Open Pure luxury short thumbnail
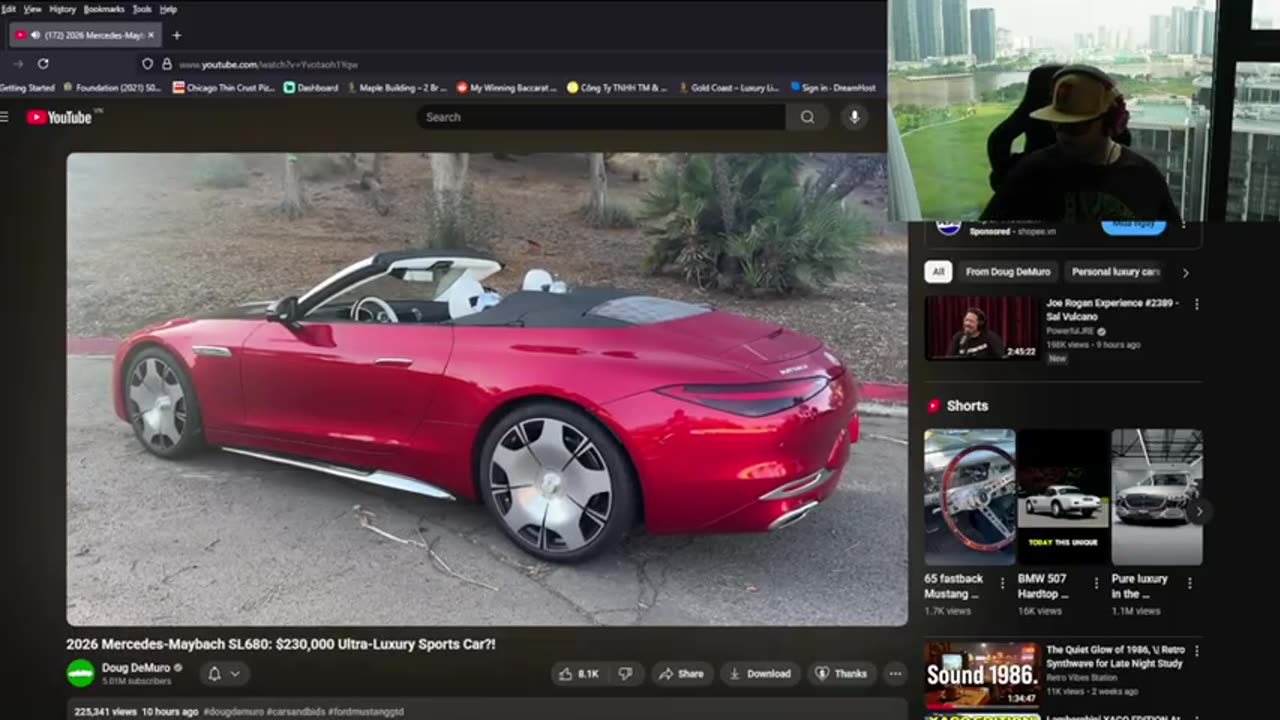The height and width of the screenshot is (720, 1280). (1157, 497)
